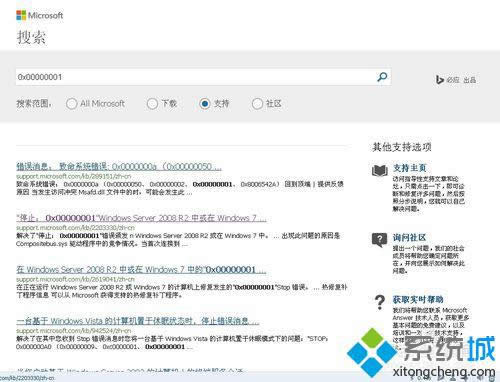This screenshot has height=382, width=500.
Task: Open the result about fatal system error 0x0000000a
Action: (x=119, y=166)
